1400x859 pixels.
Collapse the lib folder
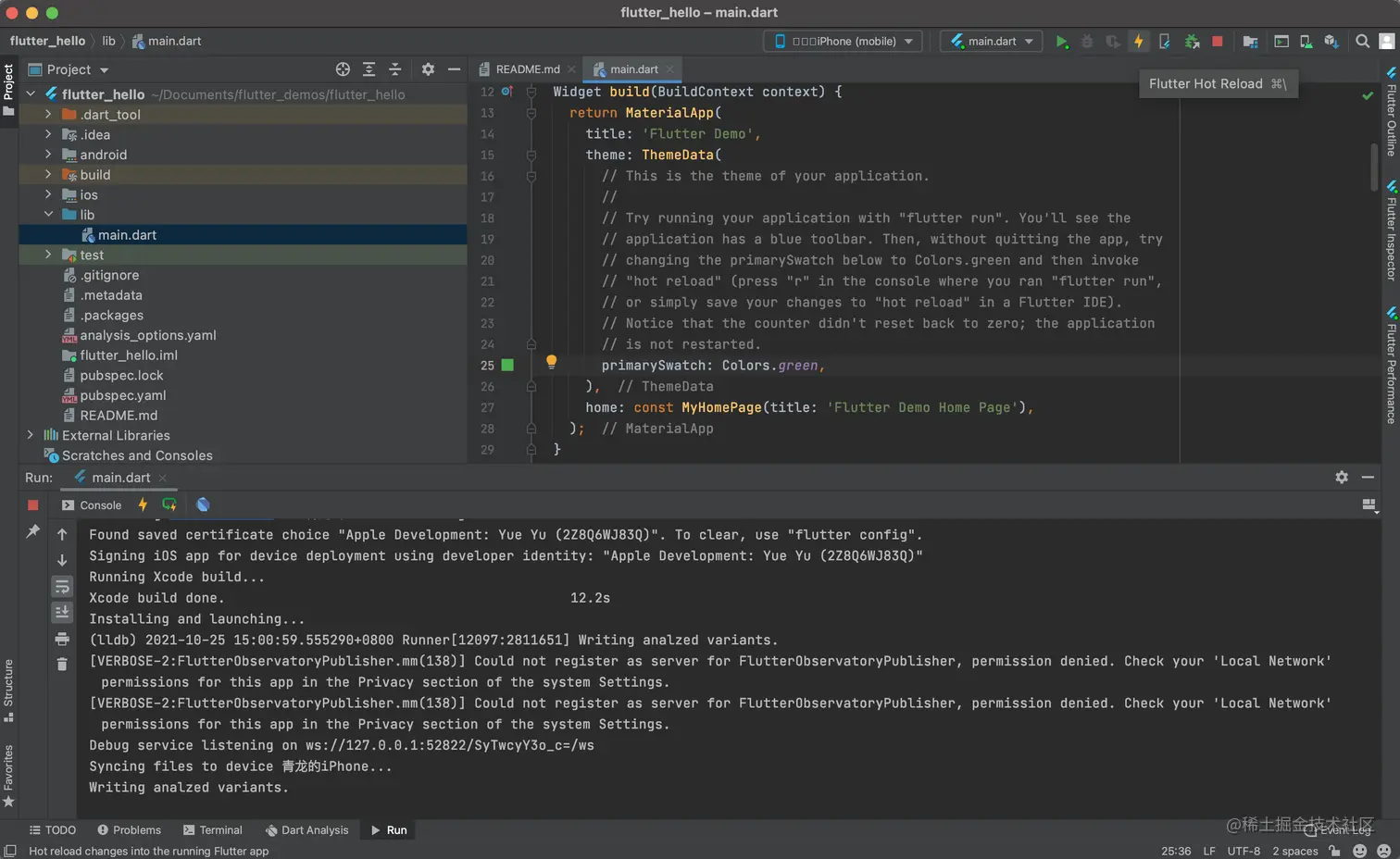tap(48, 215)
